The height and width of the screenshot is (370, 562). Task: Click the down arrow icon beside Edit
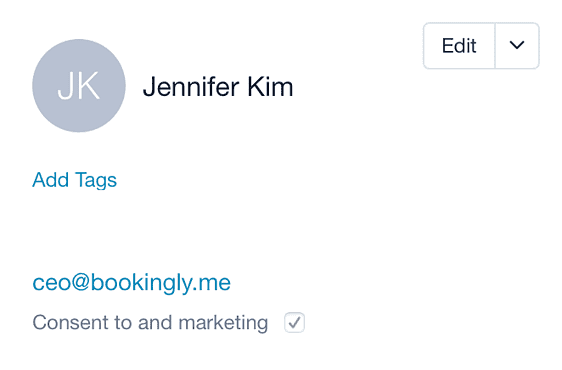point(517,46)
